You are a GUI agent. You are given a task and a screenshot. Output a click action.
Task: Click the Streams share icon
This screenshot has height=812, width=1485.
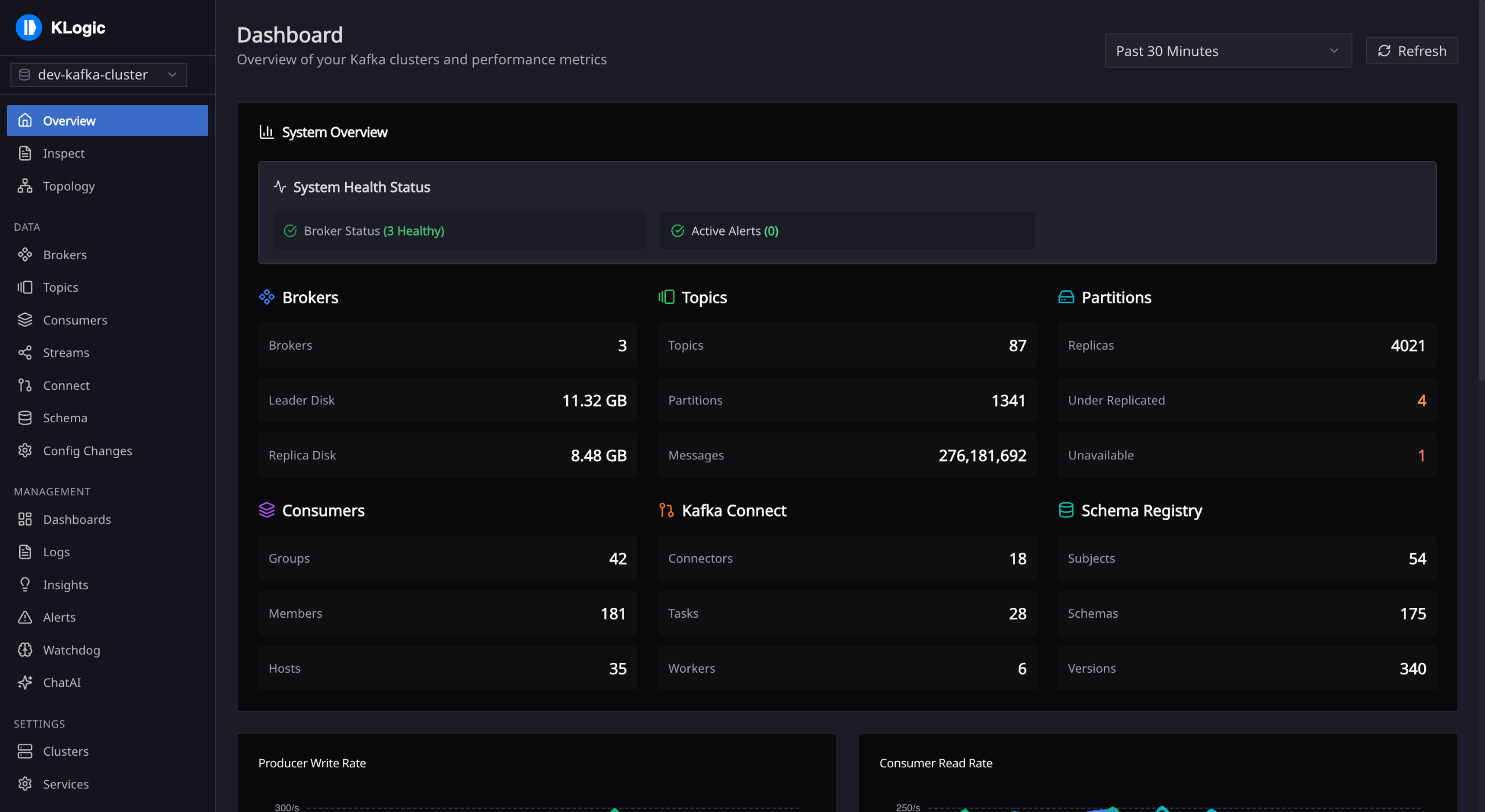(25, 353)
